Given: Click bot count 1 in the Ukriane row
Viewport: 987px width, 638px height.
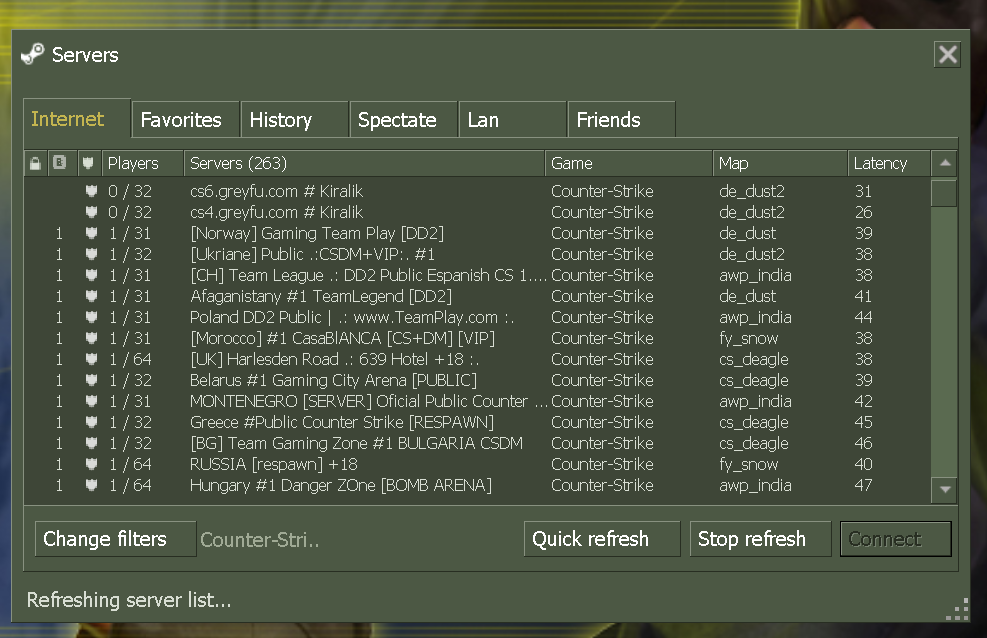Looking at the screenshot, I should (59, 254).
